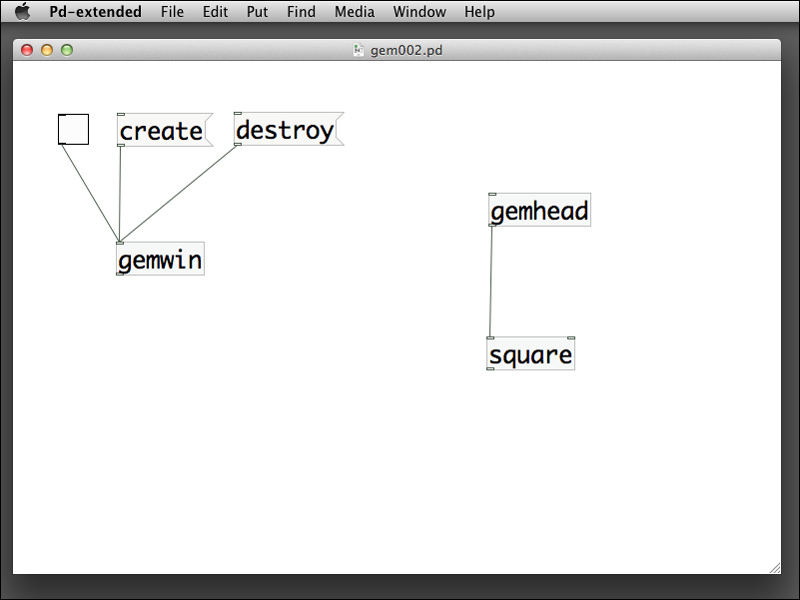Open the Apple menu
This screenshot has width=800, height=600.
(22, 11)
